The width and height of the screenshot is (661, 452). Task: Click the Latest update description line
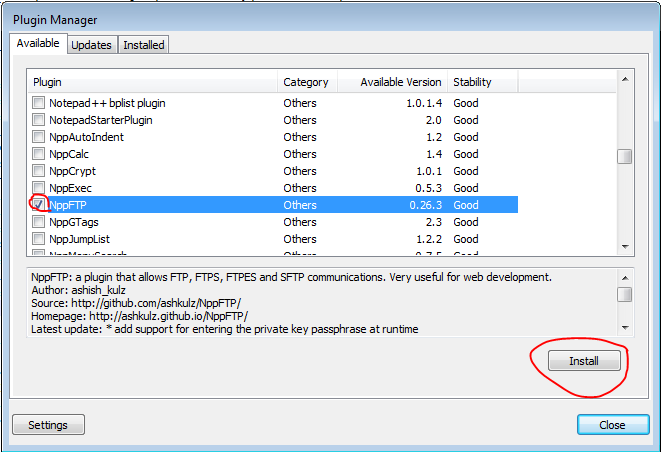[x=225, y=329]
